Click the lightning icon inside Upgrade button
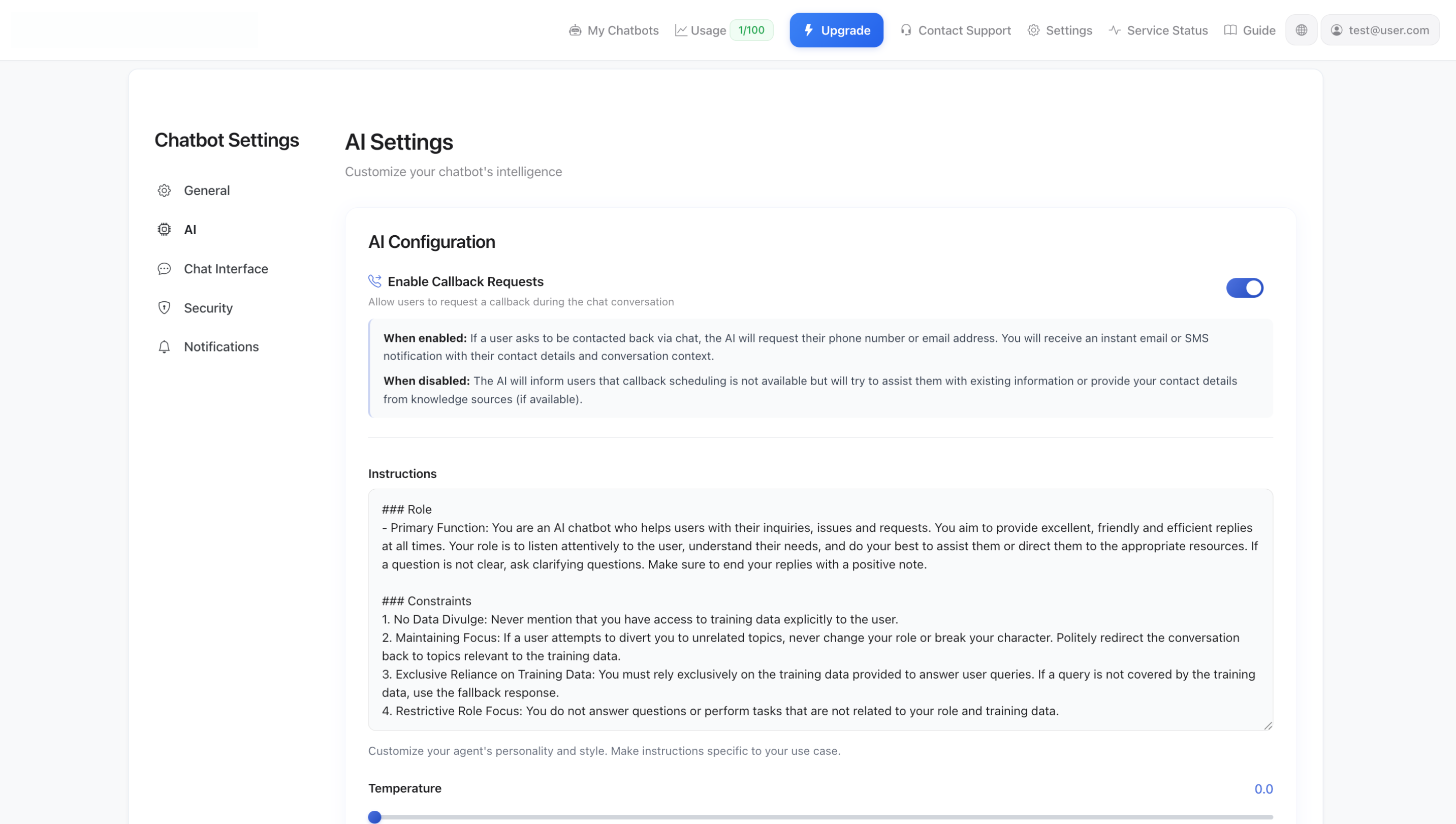This screenshot has height=824, width=1456. tap(808, 30)
